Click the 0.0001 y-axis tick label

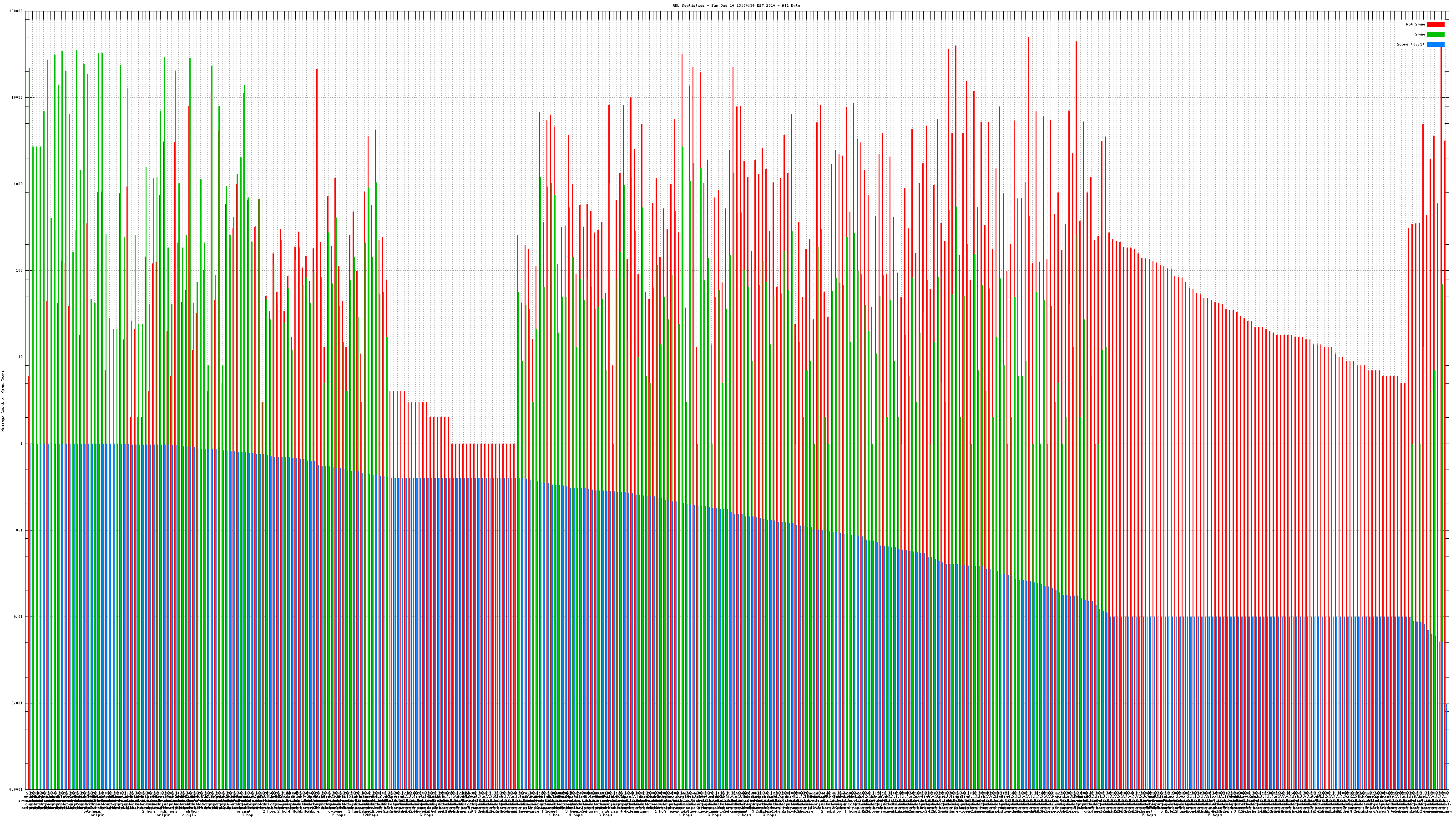(16, 789)
